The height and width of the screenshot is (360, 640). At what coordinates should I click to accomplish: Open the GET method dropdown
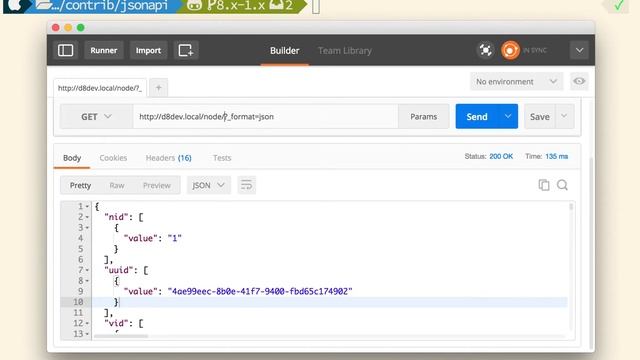click(x=96, y=117)
